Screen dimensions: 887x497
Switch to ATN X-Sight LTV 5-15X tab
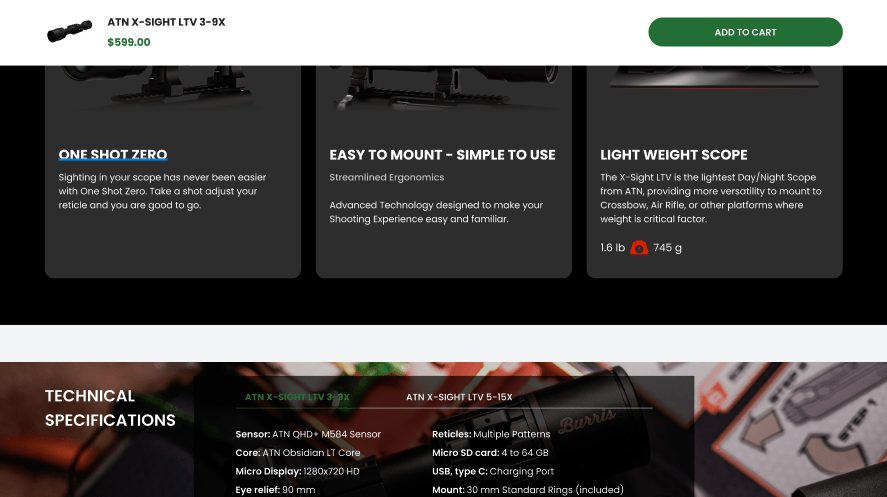coord(459,397)
